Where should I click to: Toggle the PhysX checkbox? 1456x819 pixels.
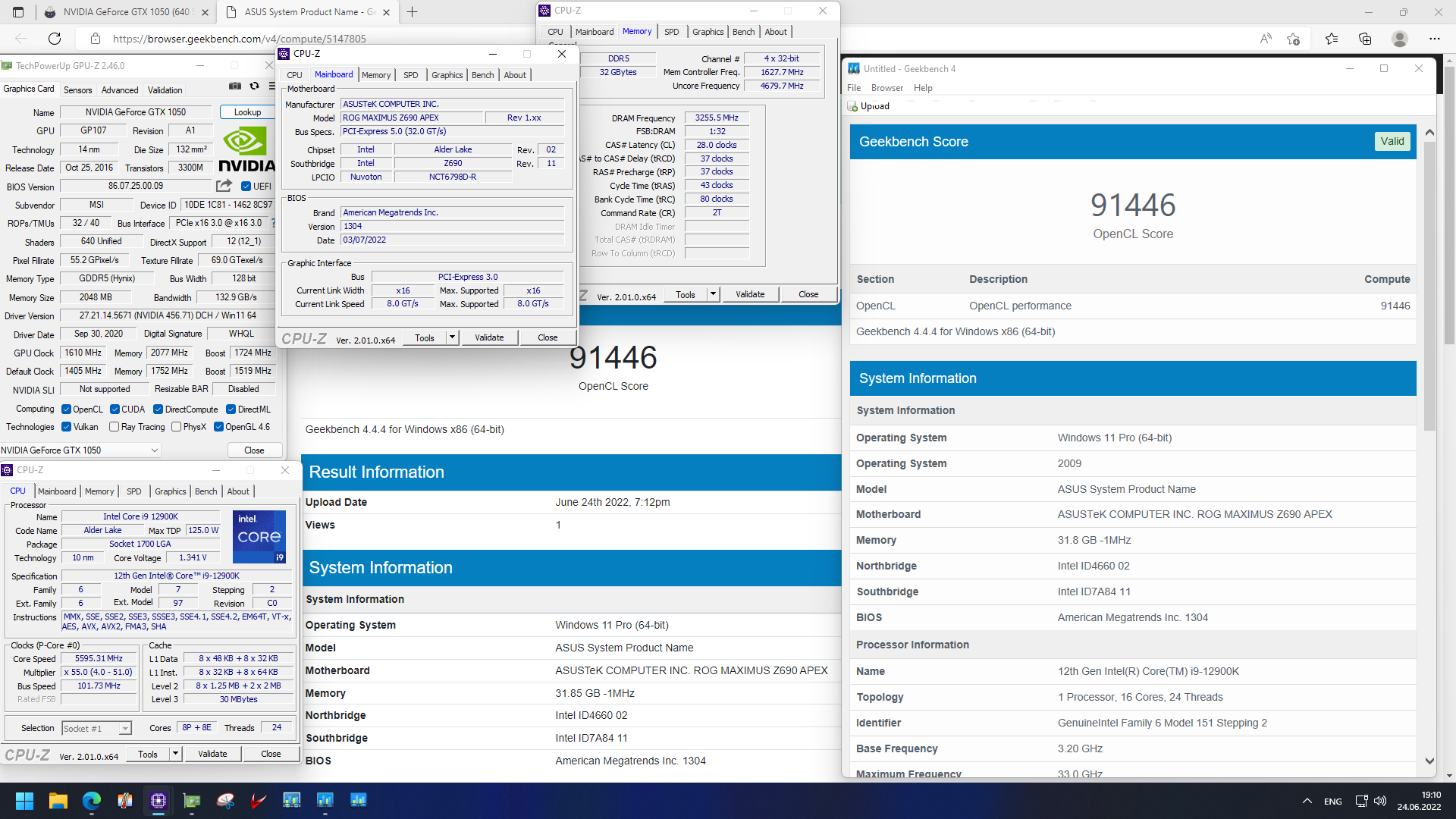(x=177, y=427)
